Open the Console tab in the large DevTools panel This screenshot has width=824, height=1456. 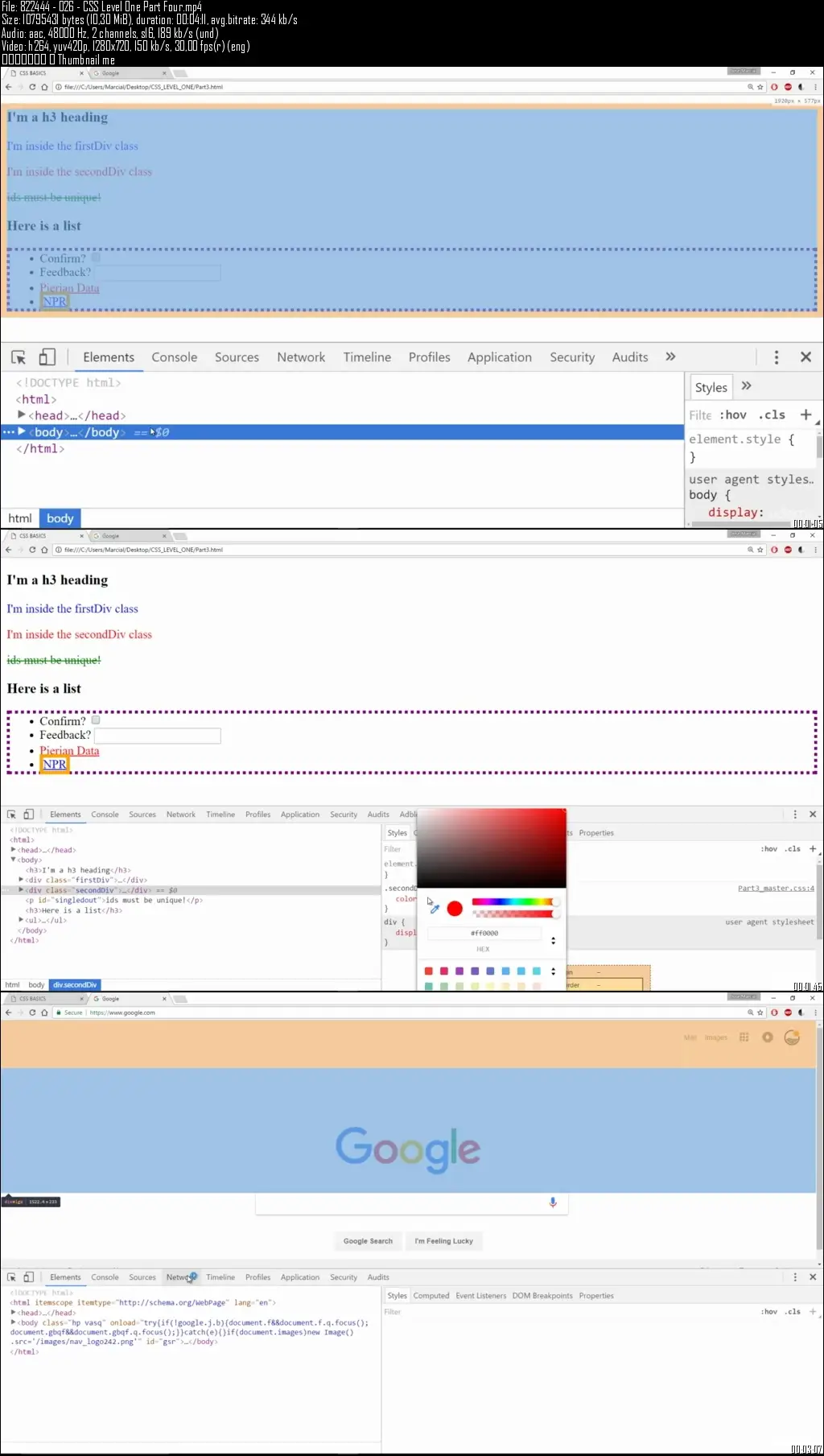(174, 357)
